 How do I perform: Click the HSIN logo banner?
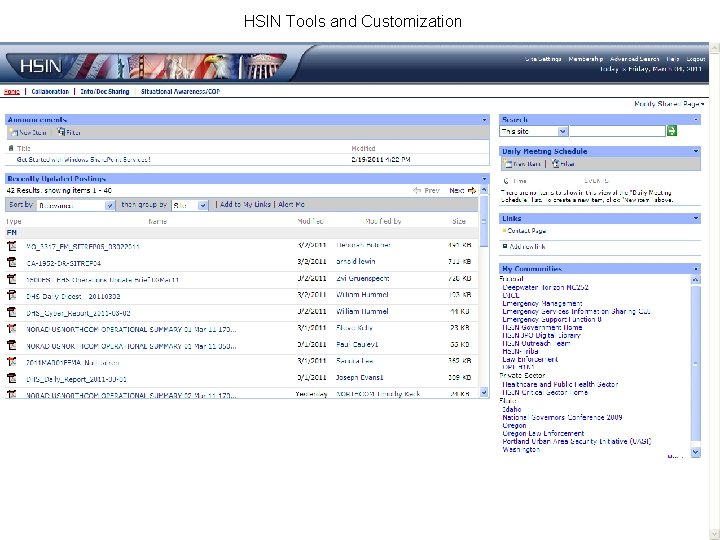(146, 66)
